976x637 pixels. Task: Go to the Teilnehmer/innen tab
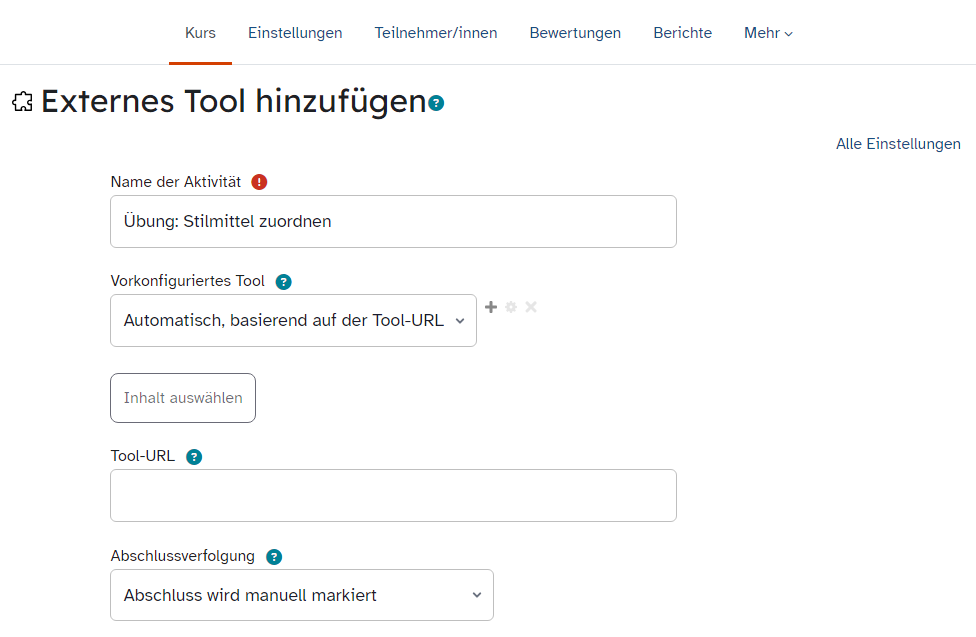coord(436,33)
